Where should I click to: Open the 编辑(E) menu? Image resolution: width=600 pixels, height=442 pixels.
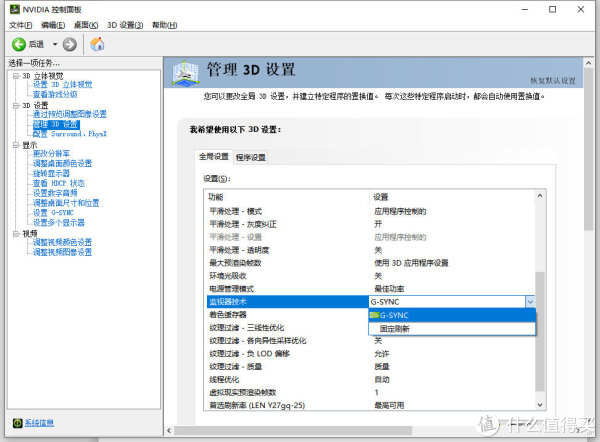click(x=53, y=25)
